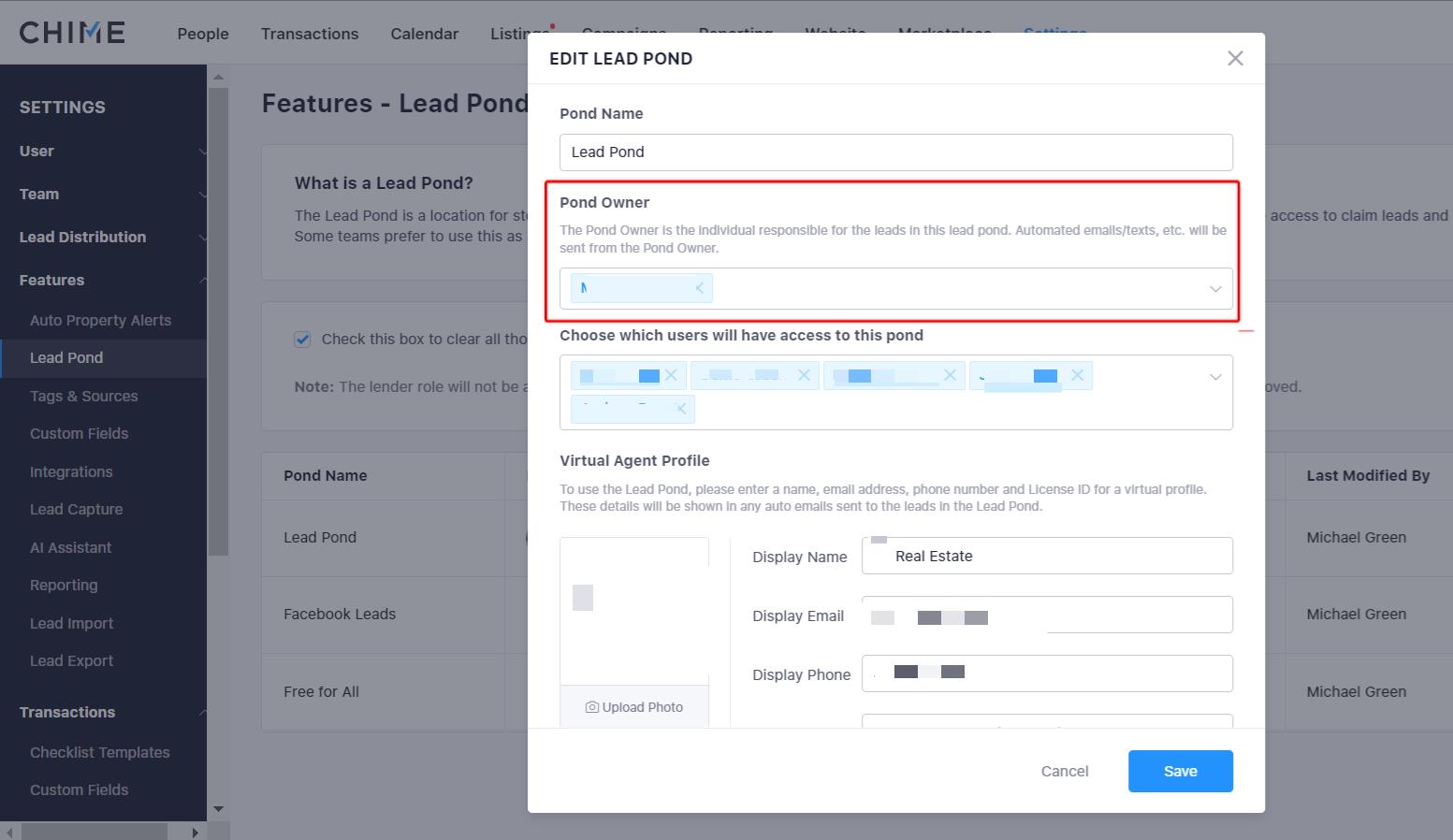Click the CHIME logo
Screen dimensions: 1453x840
pyautogui.click(x=72, y=33)
